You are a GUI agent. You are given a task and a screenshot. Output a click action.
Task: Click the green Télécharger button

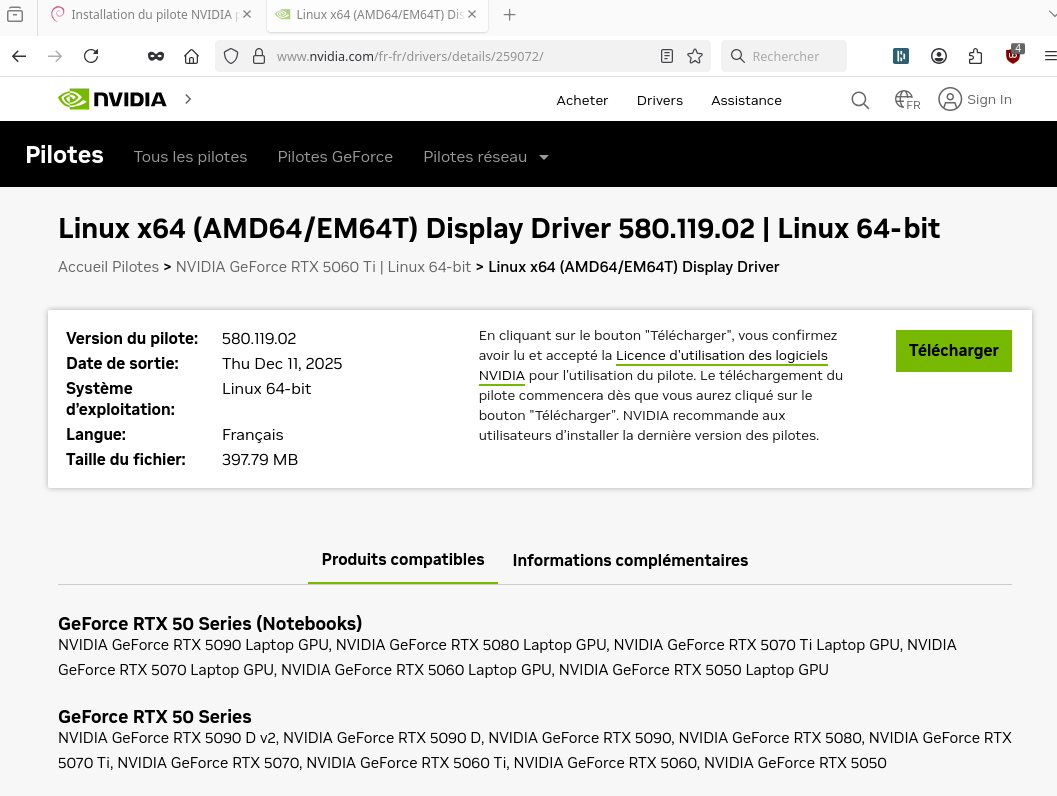coord(953,351)
